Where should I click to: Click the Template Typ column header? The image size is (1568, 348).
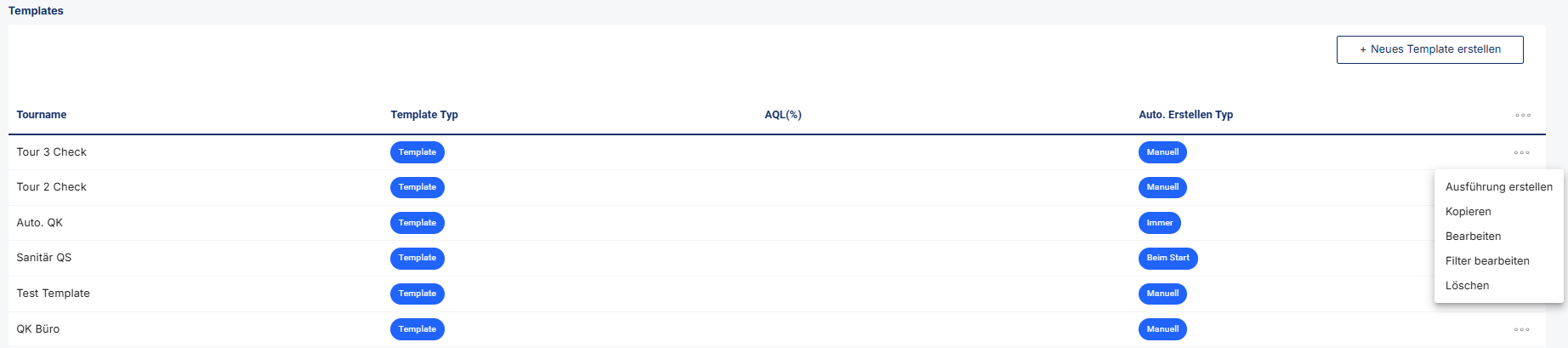click(424, 115)
